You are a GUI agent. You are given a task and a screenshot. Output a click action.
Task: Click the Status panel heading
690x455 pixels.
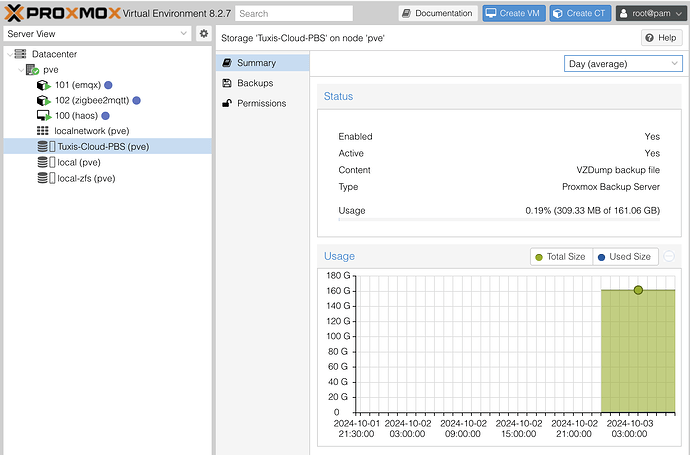(338, 96)
